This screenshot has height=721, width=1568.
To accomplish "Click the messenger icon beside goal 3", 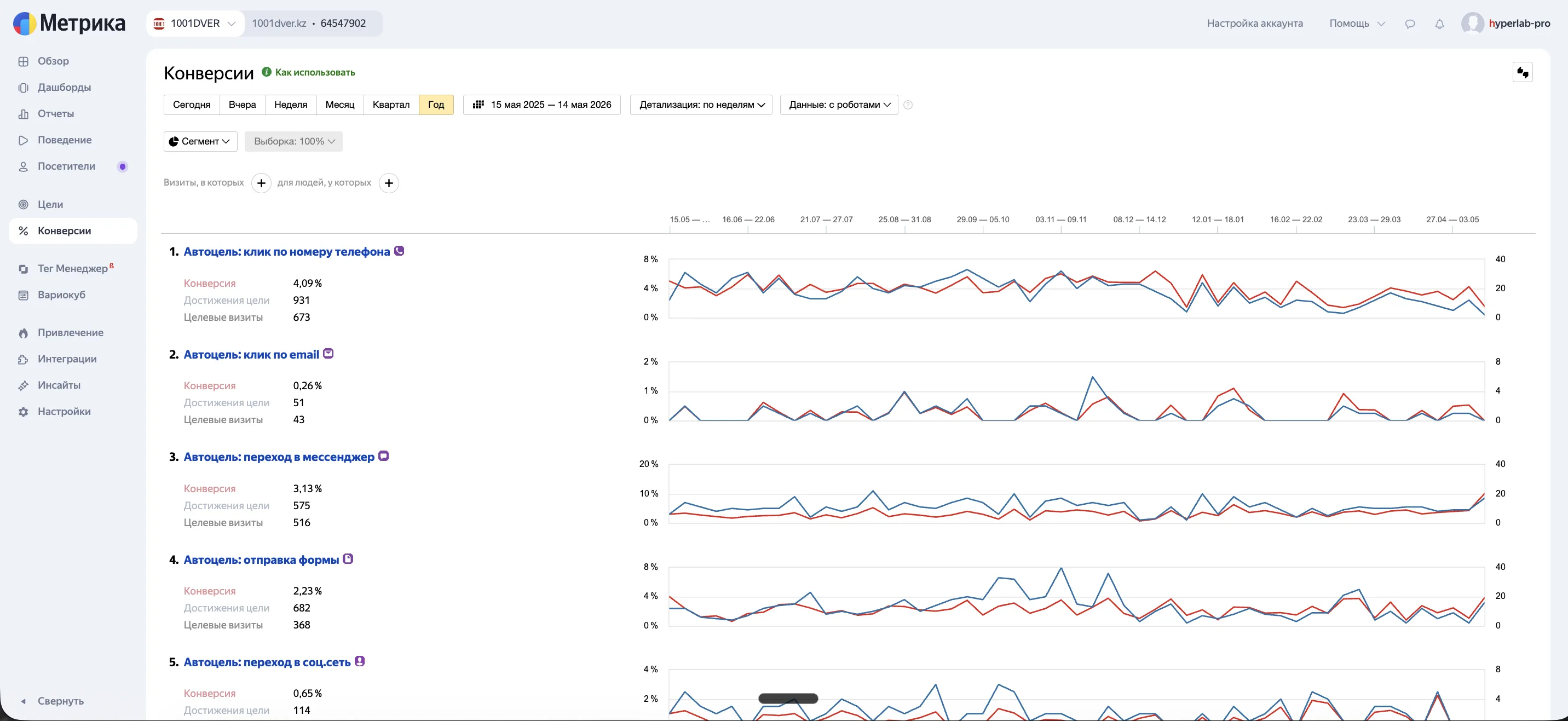I will [x=383, y=455].
